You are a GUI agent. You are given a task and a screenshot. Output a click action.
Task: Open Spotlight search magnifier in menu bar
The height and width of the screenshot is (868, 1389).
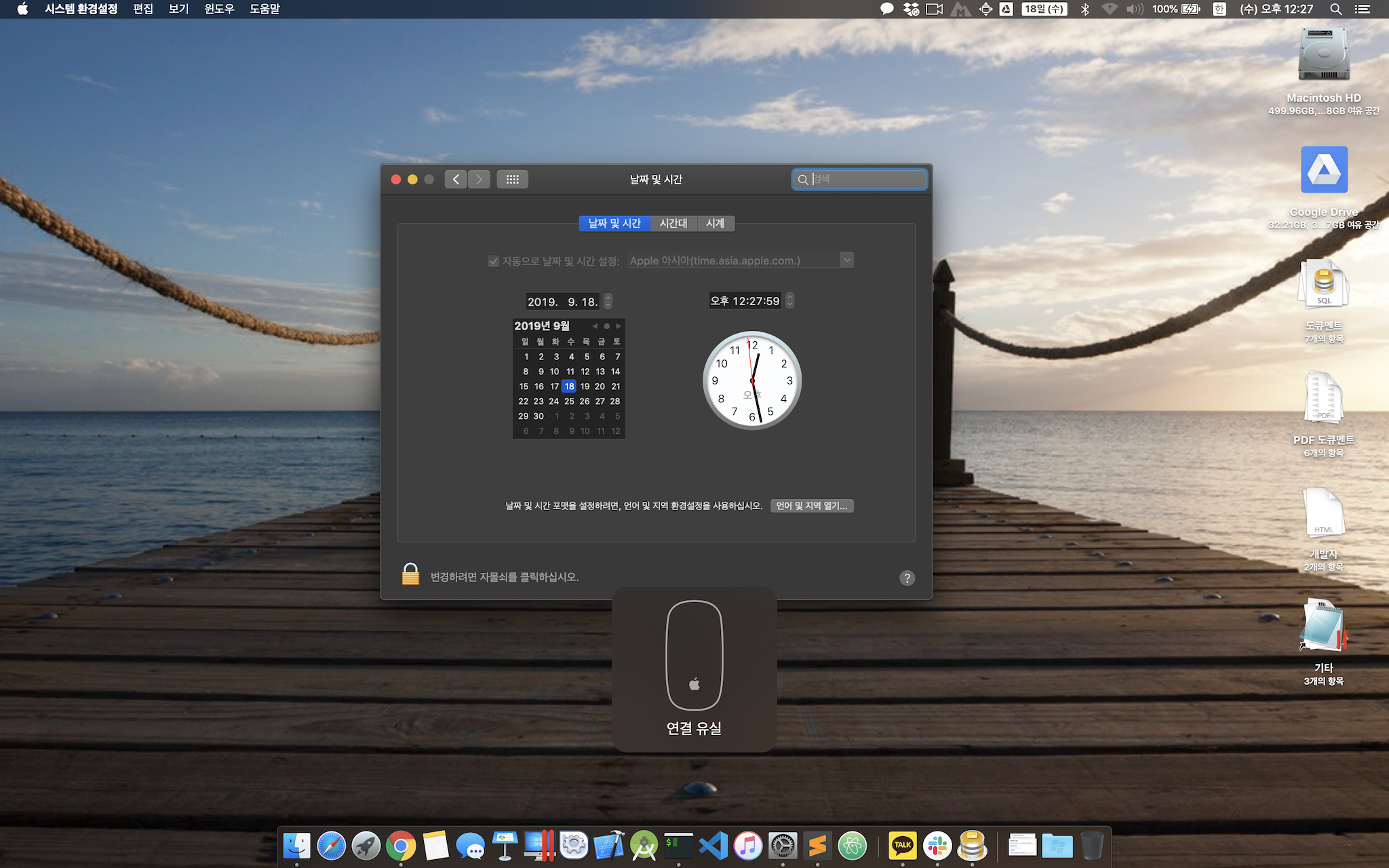point(1335,9)
